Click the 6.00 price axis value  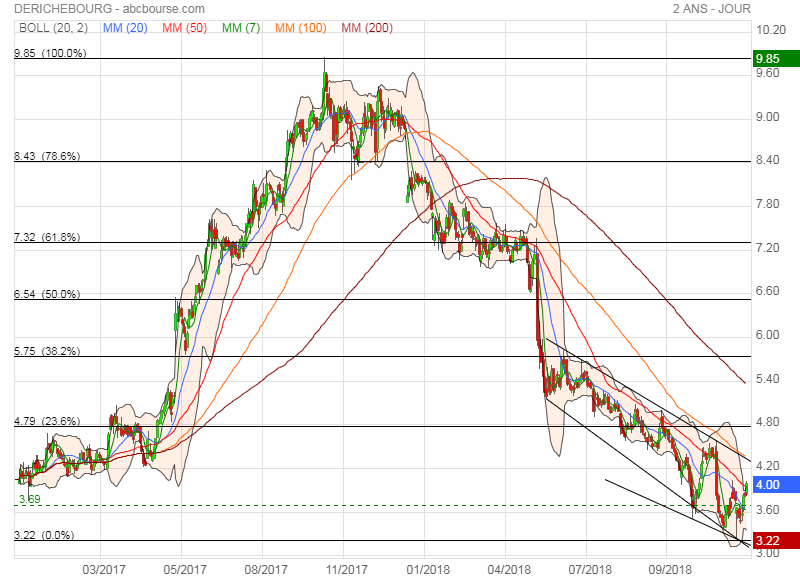tap(768, 335)
